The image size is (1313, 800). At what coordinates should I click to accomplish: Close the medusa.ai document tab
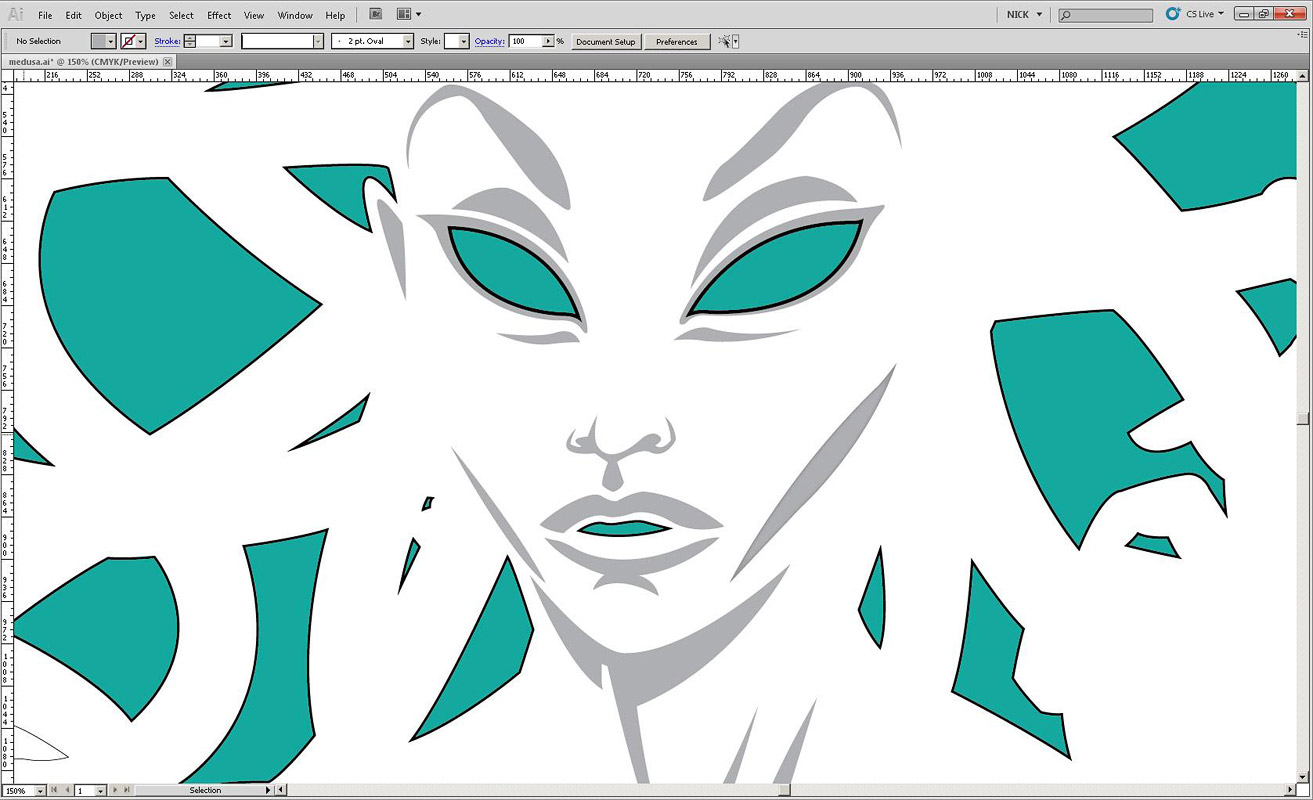coord(168,62)
